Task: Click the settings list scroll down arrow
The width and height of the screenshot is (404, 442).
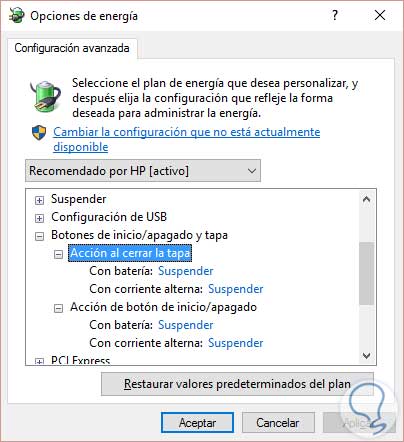Action: 367,356
